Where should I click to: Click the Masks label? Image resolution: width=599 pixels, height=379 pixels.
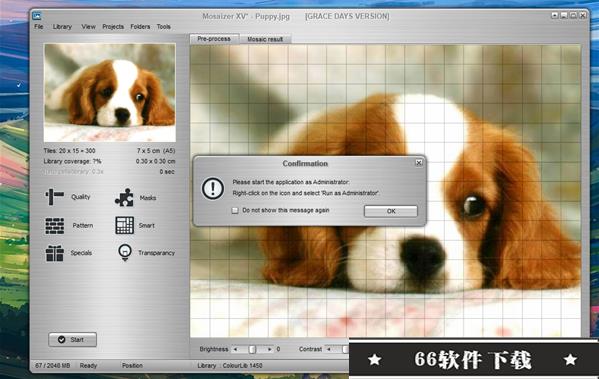148,198
